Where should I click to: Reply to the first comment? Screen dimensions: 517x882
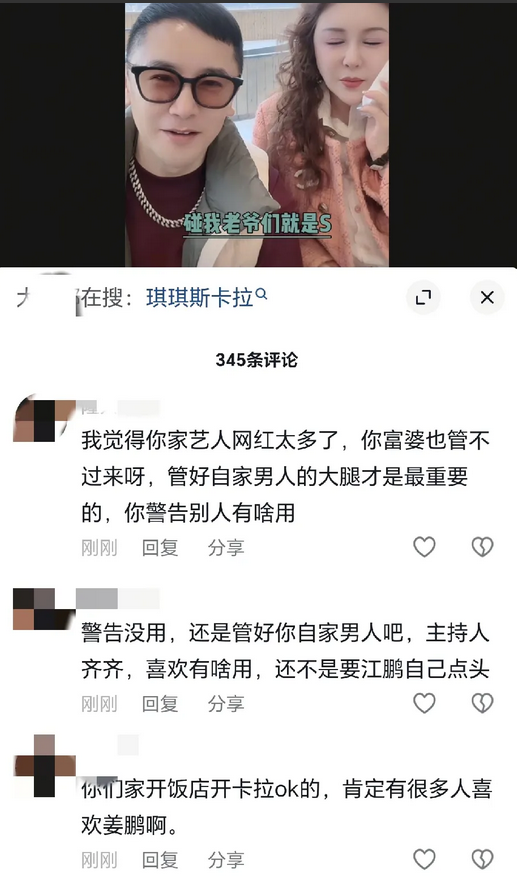160,547
